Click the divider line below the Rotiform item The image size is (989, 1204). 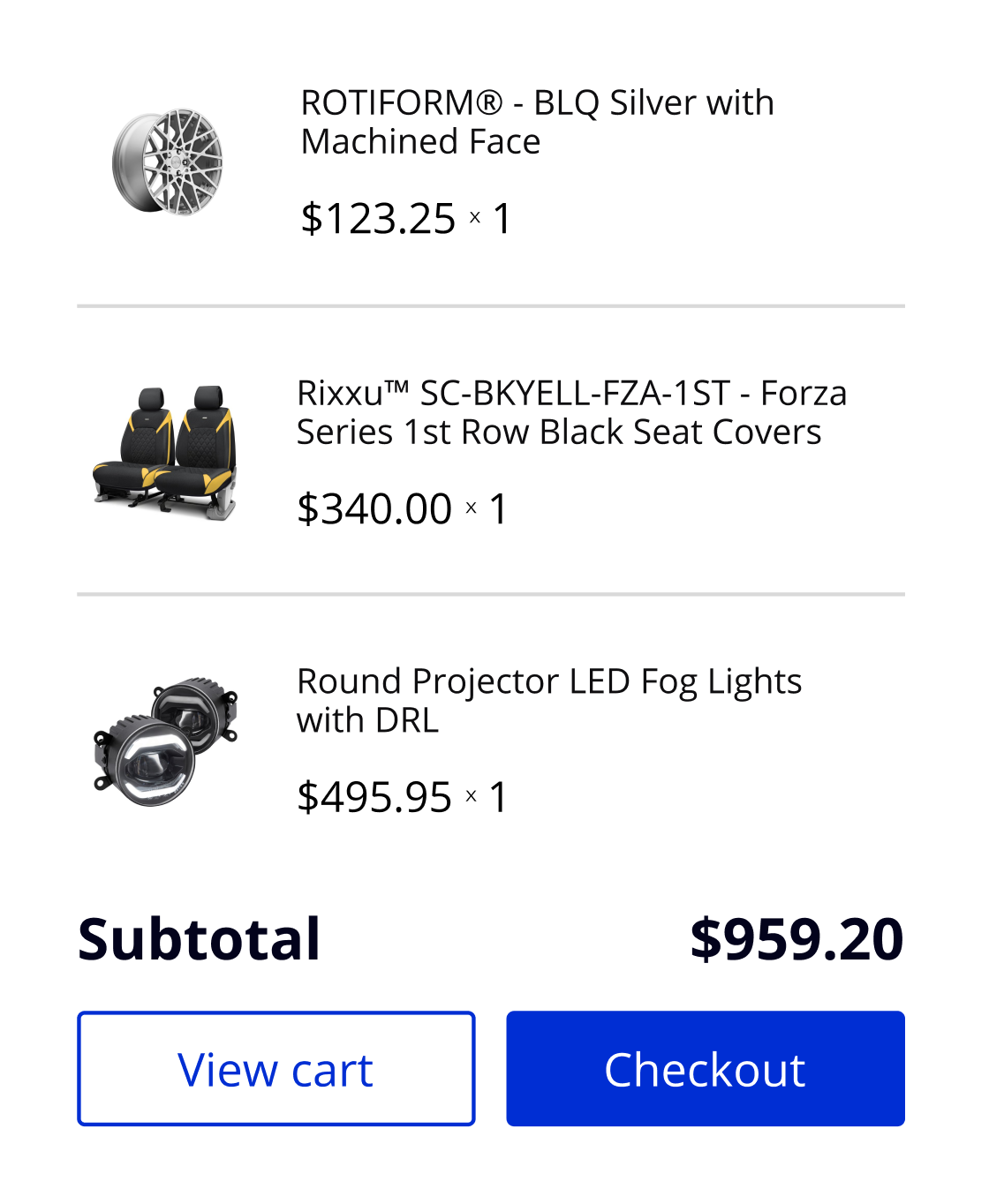pos(491,306)
